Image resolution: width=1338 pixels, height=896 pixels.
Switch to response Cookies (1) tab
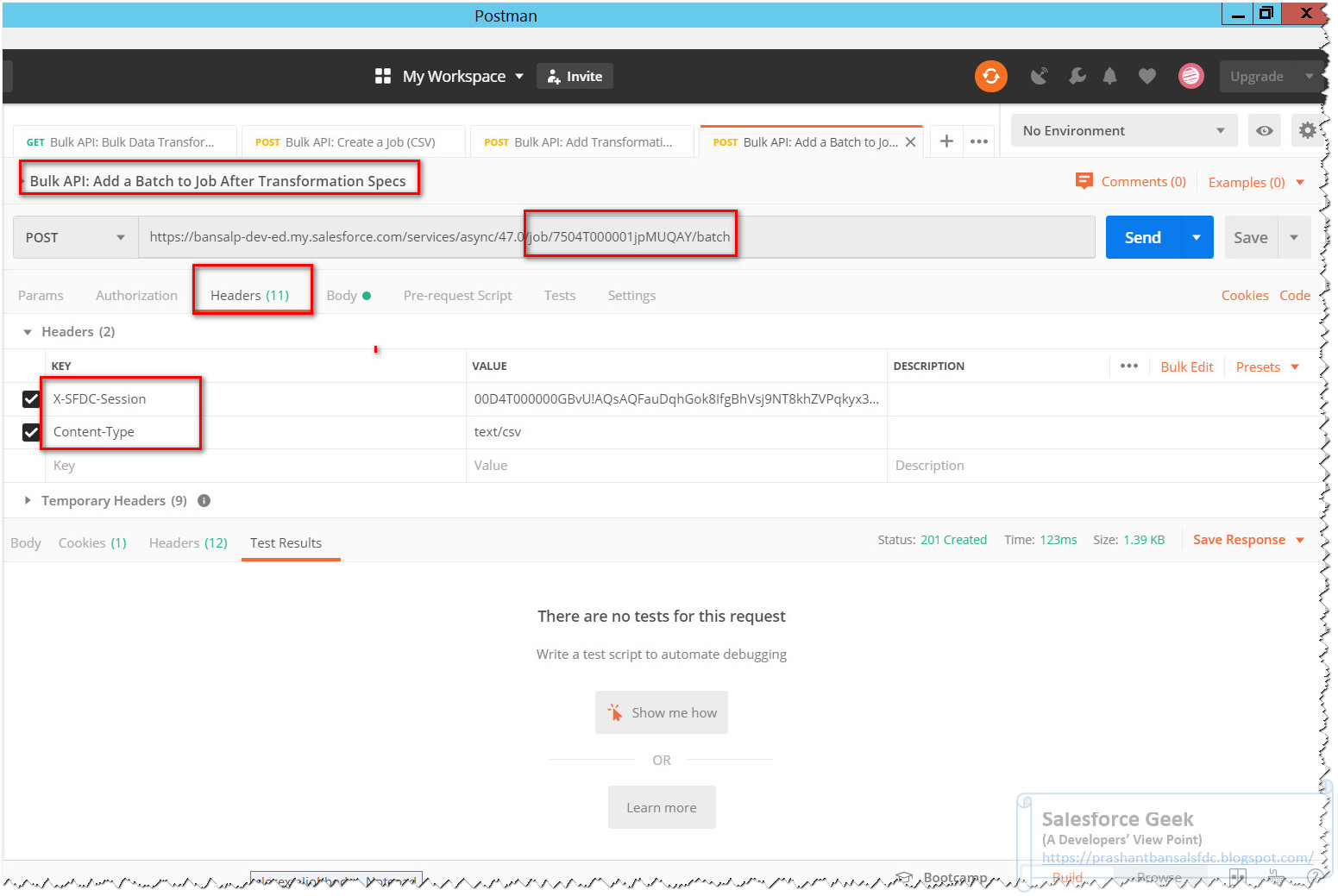[92, 542]
